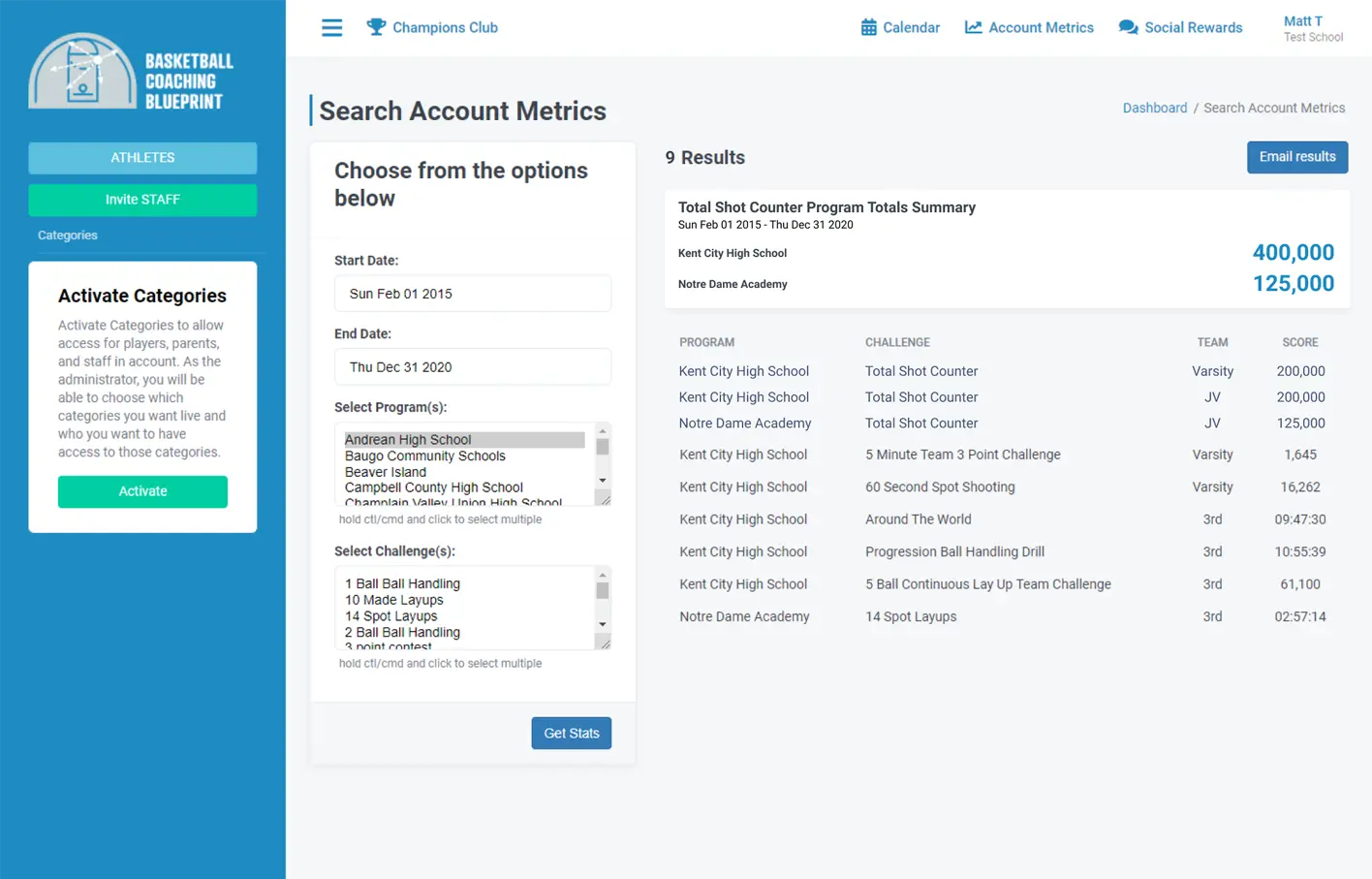Open the ATHLETES sidebar tab

(x=142, y=158)
